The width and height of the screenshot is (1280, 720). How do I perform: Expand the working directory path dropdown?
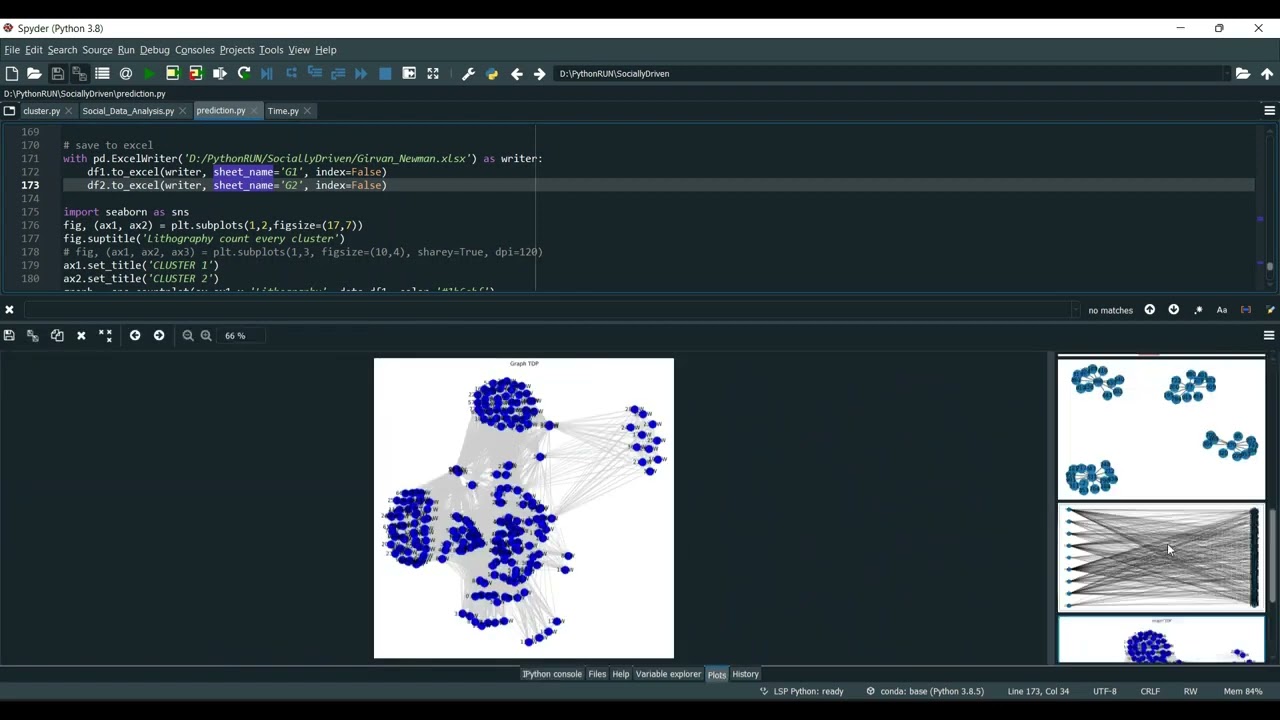(x=1226, y=73)
